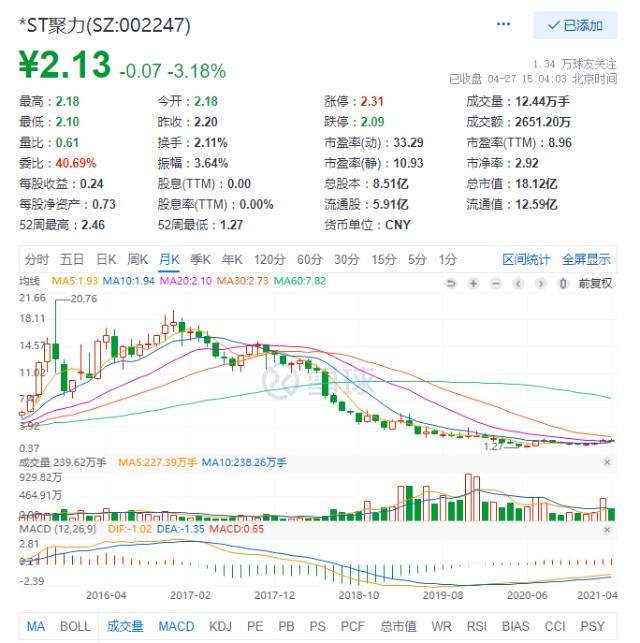This screenshot has width=640, height=643.
Task: Toggle the PB indicator
Action: point(286,627)
